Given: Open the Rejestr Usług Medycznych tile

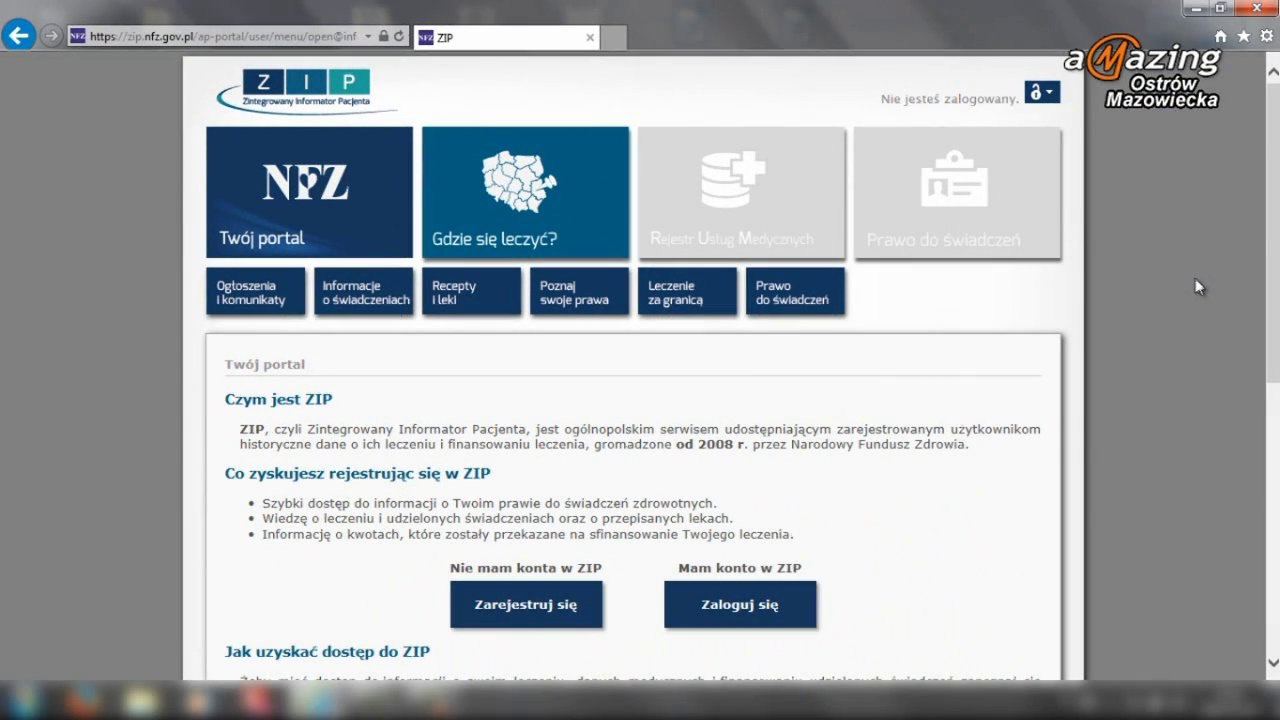Looking at the screenshot, I should (741, 192).
